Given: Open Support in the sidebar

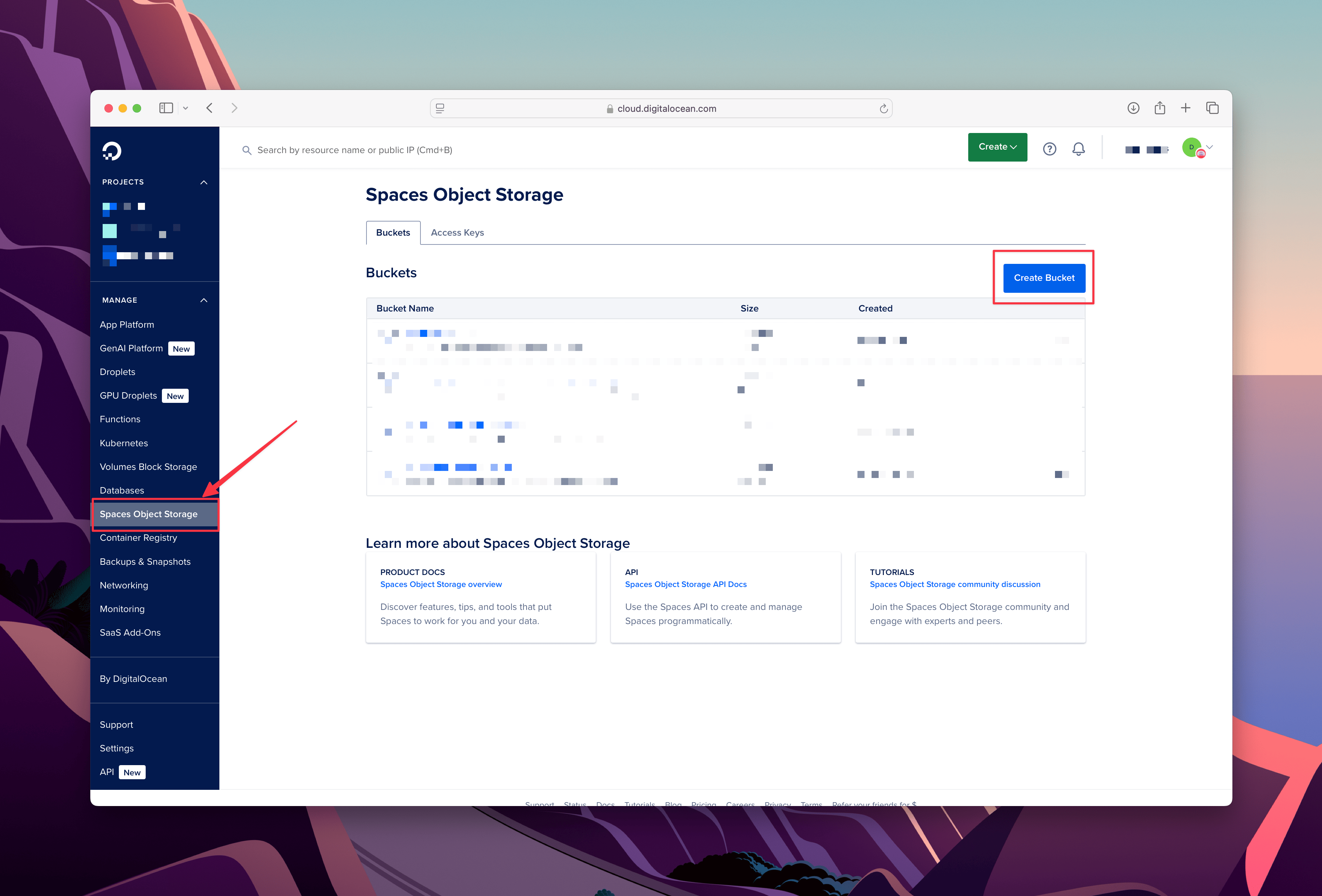Looking at the screenshot, I should 117,725.
